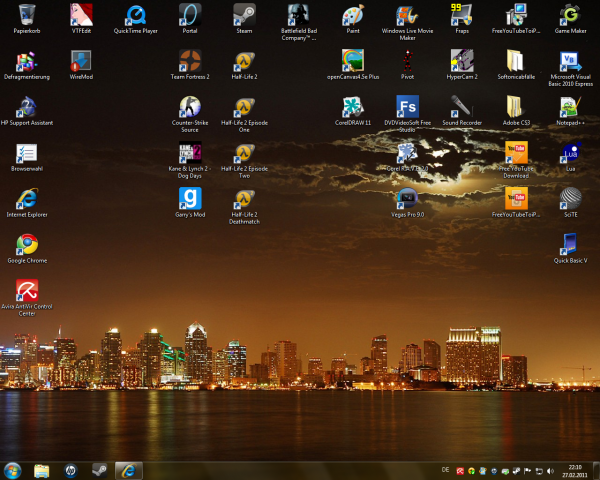Open Windows Explorer from the taskbar
Viewport: 600px width, 480px height.
click(x=41, y=471)
